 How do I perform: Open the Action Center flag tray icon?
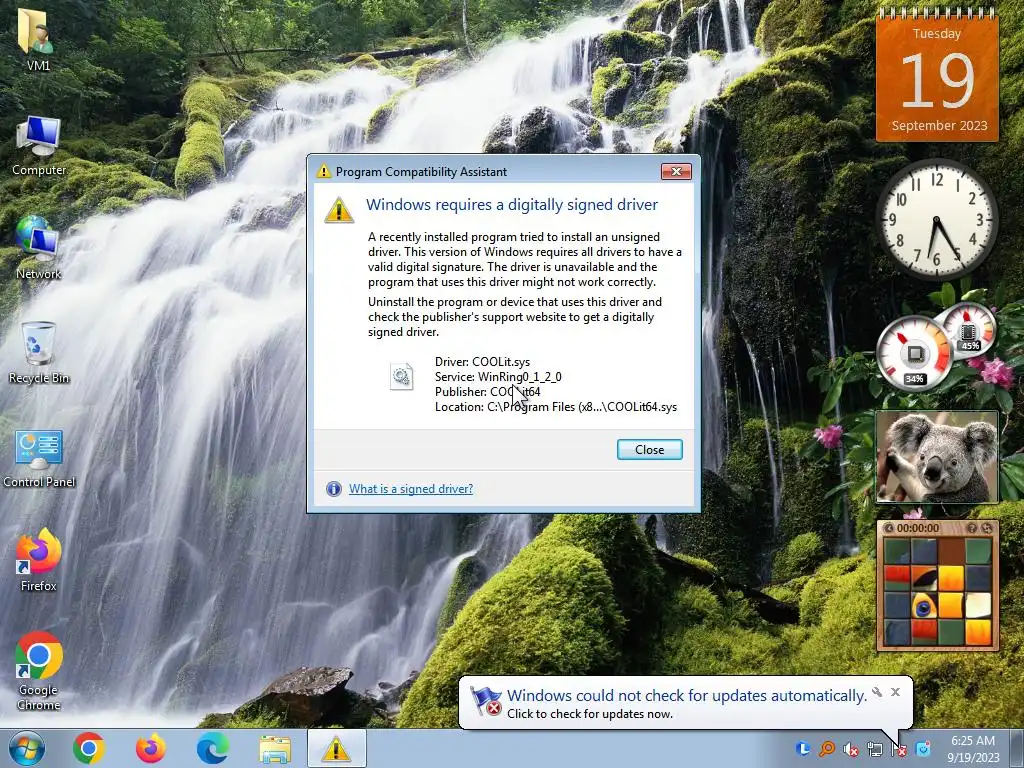(899, 749)
